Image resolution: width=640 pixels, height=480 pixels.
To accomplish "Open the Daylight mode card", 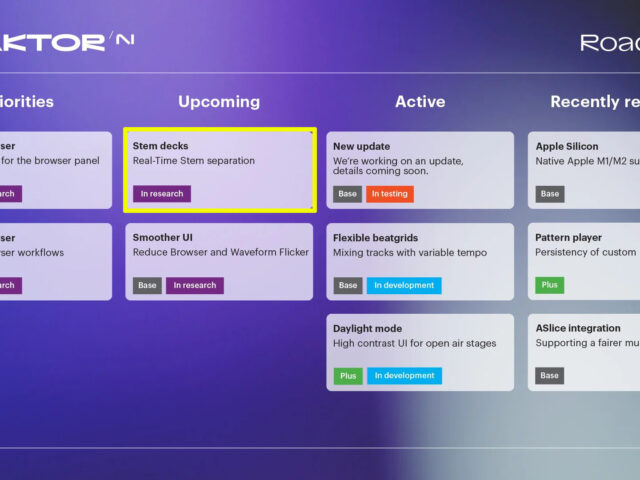I will pos(420,352).
